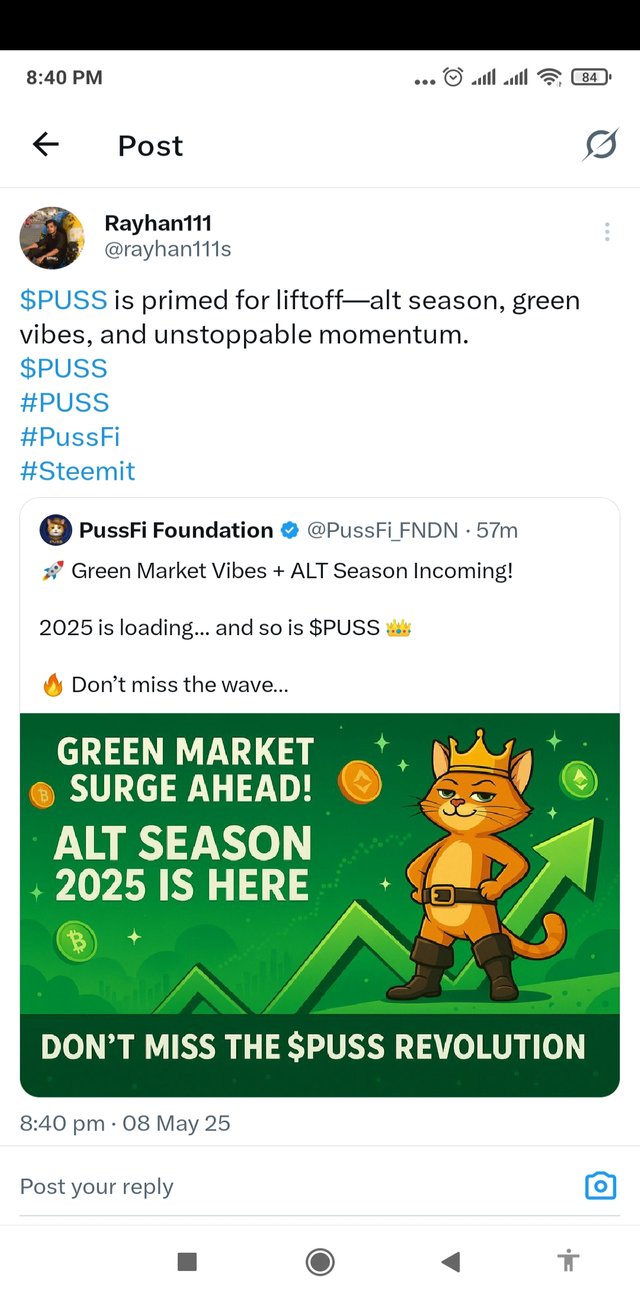Tap the back arrow icon
Image resolution: width=640 pixels, height=1299 pixels.
(x=46, y=145)
